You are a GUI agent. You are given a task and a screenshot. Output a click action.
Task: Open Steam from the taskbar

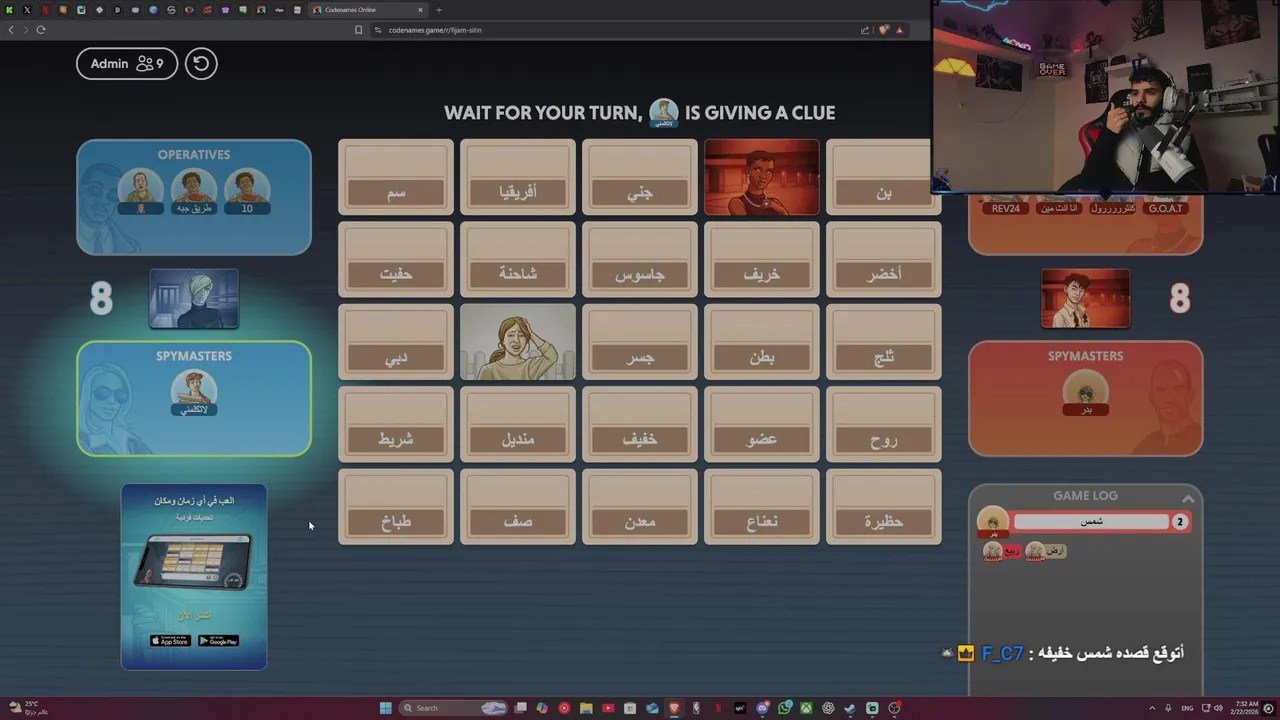849,708
